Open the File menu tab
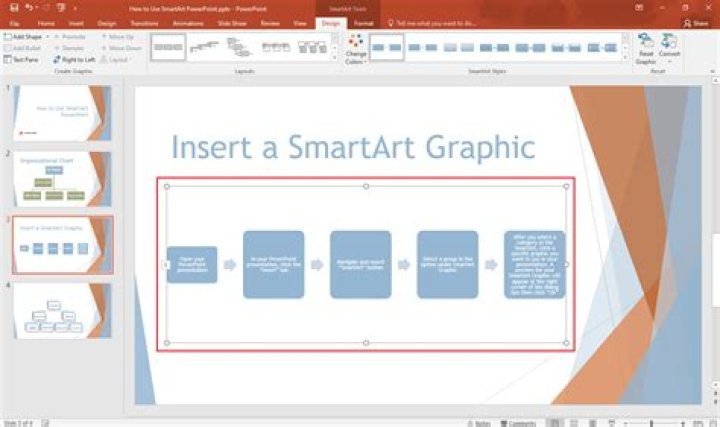This screenshot has width=720, height=427. point(14,23)
